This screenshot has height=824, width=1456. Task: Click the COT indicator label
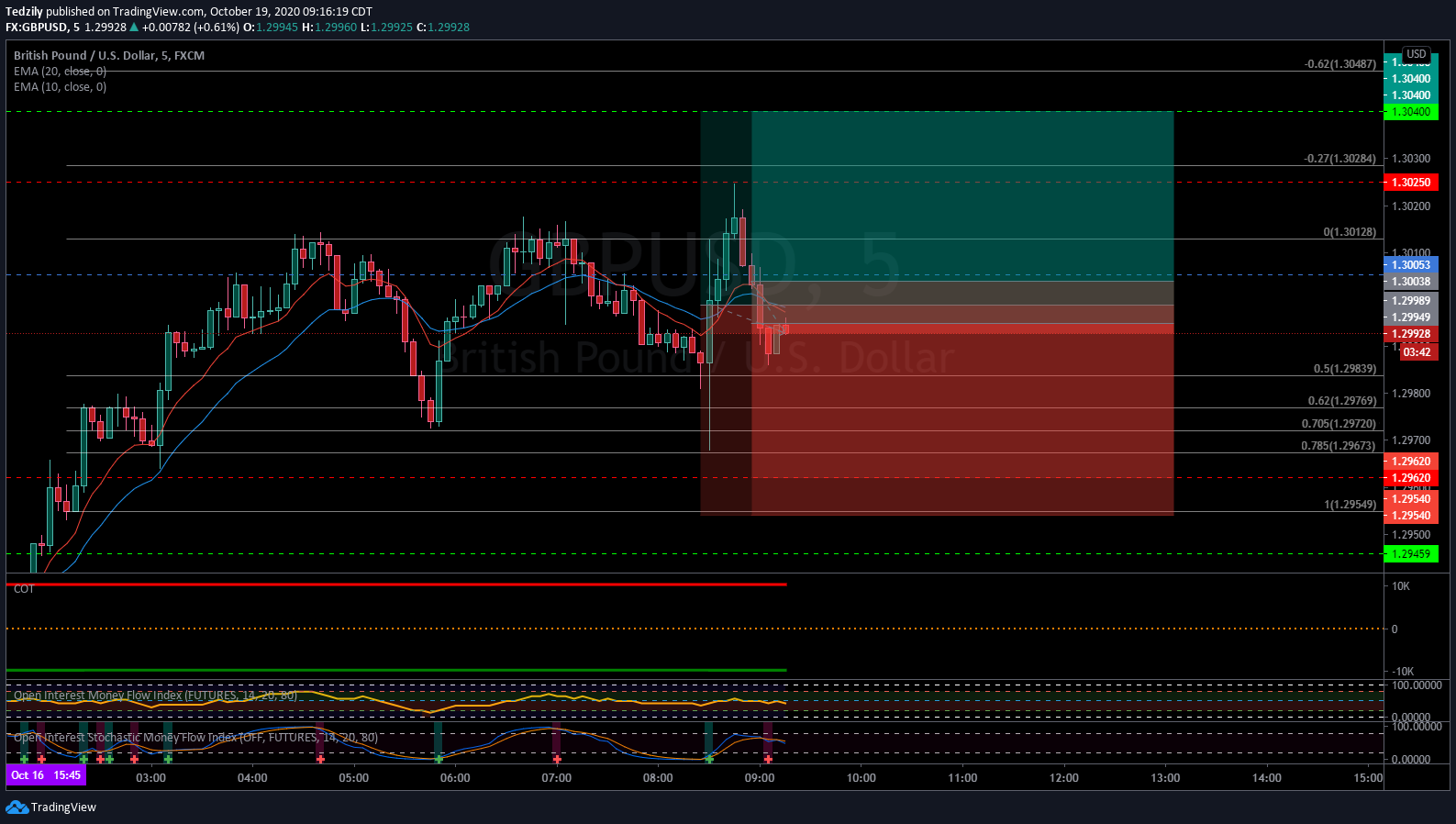[24, 589]
